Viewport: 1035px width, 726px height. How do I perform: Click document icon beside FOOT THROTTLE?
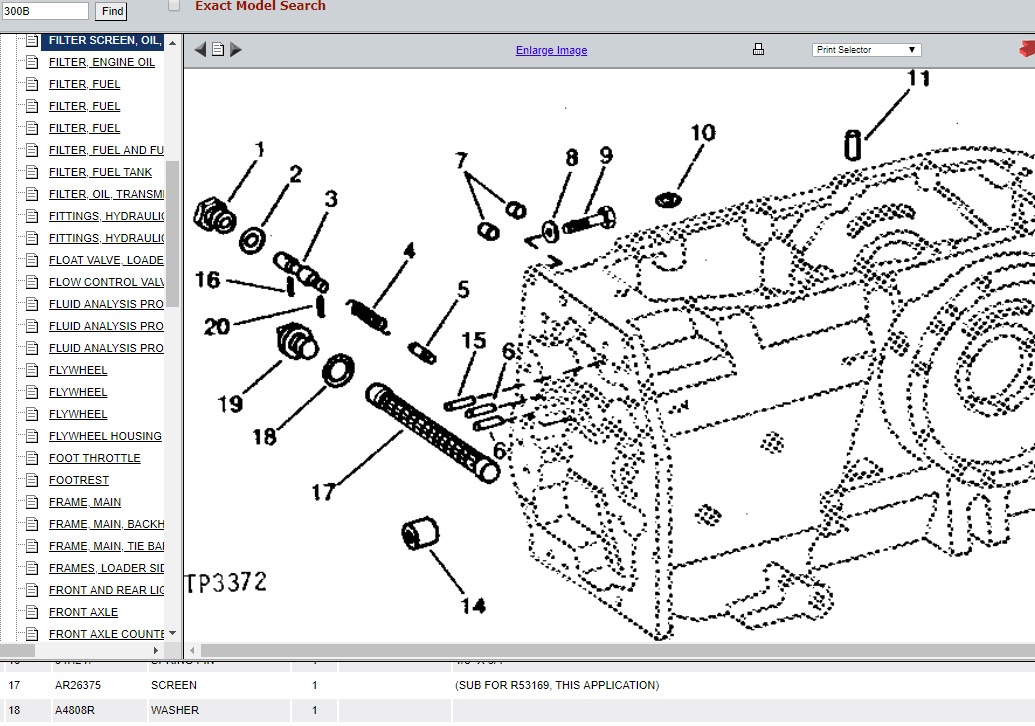click(x=31, y=458)
